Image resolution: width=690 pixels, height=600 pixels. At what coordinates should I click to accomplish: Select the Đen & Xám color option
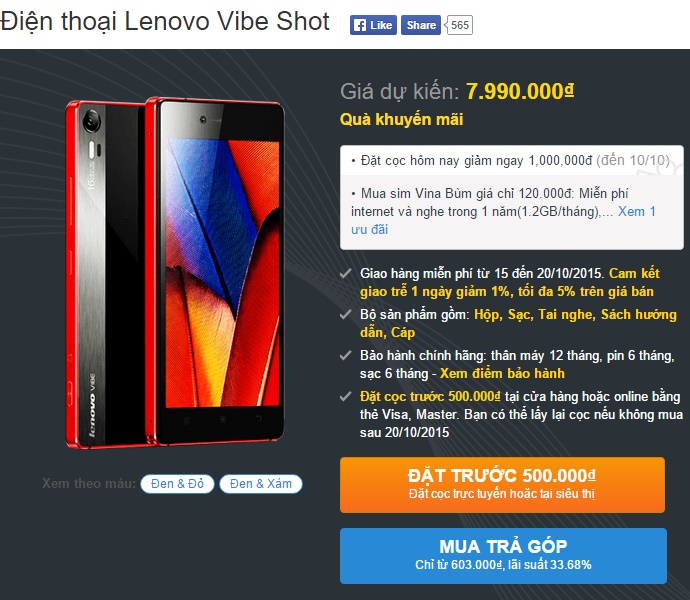[261, 484]
